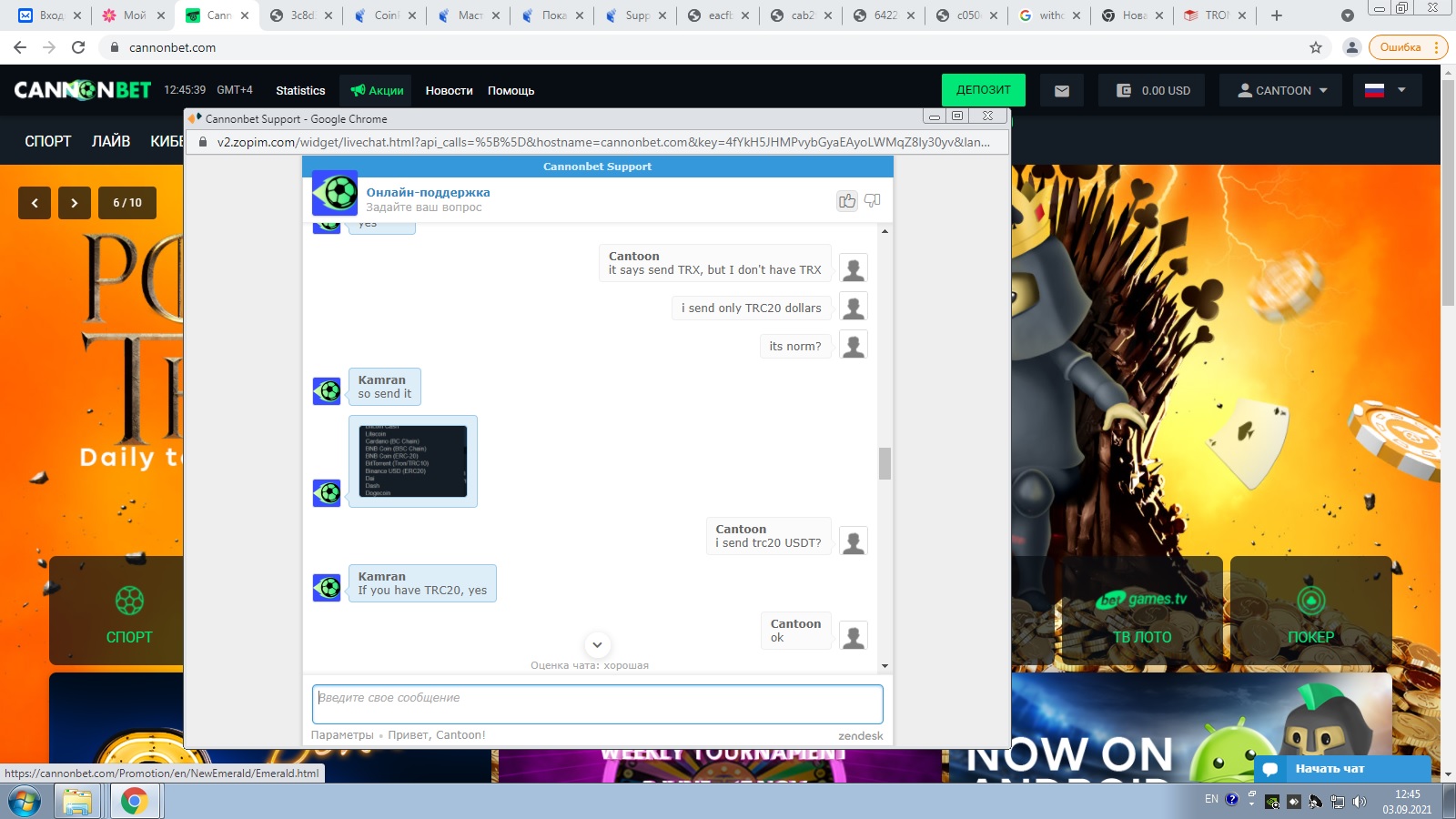Click the help question mark icon in the taskbar
1456x819 pixels.
[x=1232, y=800]
